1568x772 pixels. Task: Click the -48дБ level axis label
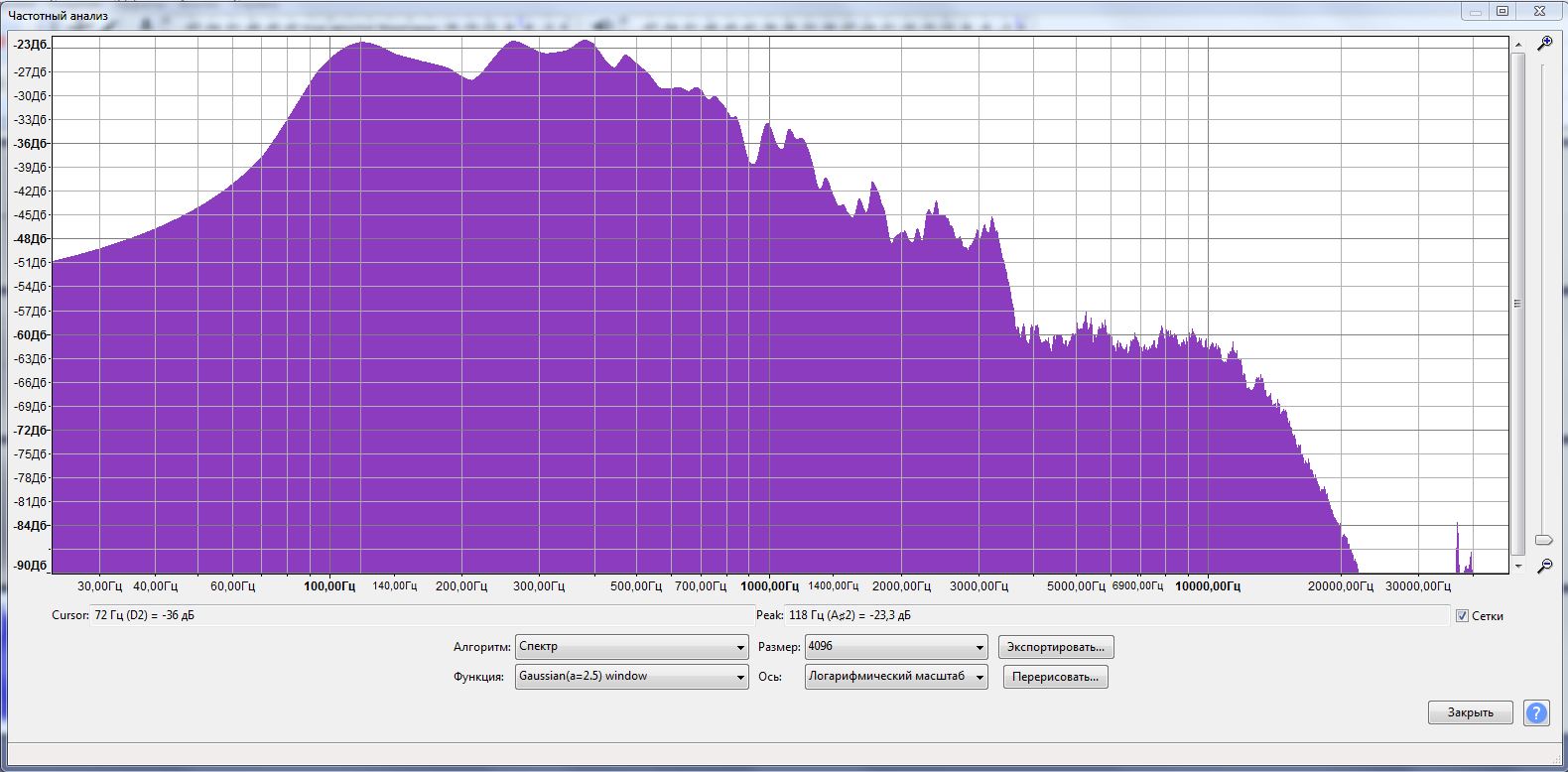(31, 239)
